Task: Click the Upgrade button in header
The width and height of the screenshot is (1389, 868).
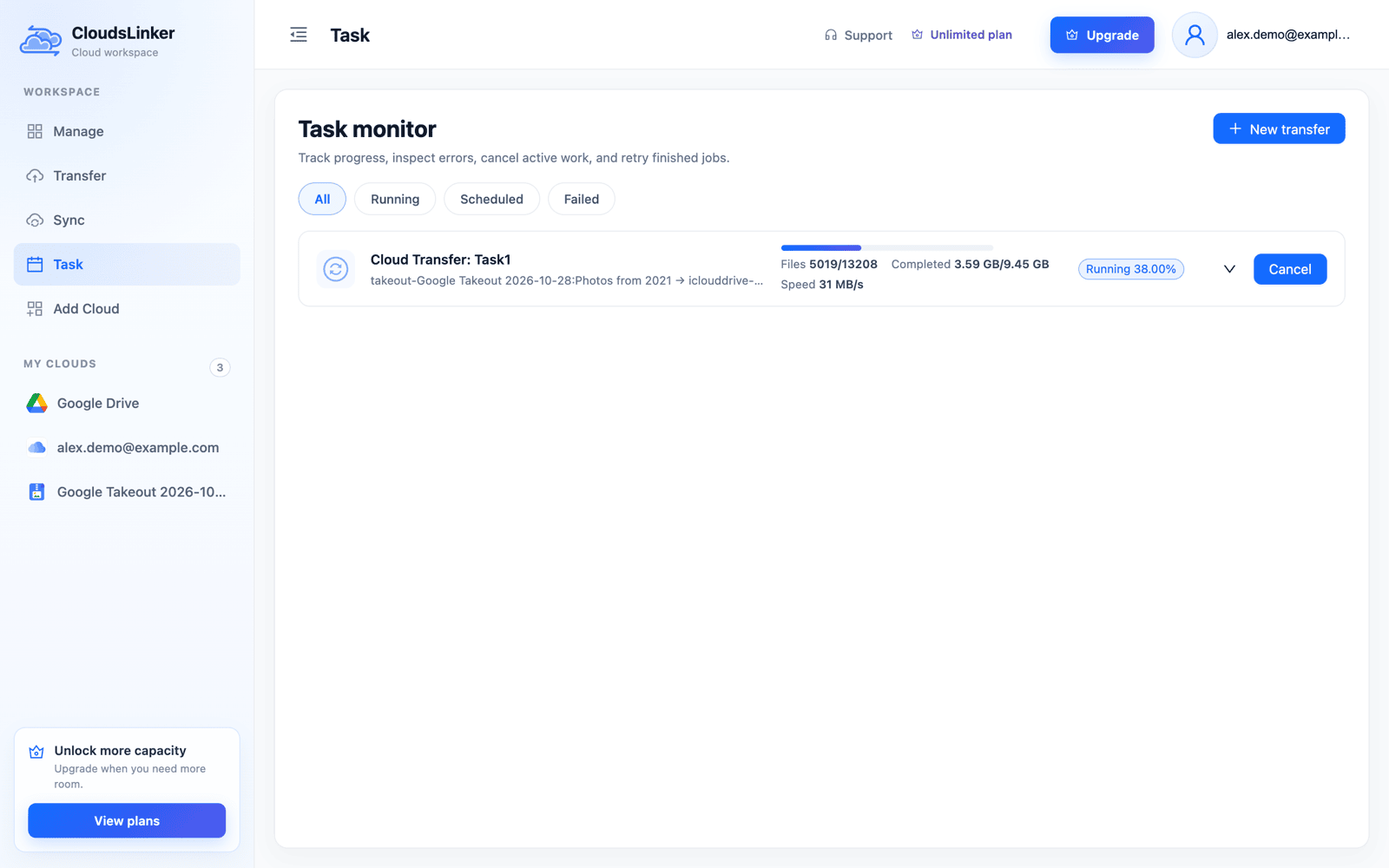Action: (1102, 35)
